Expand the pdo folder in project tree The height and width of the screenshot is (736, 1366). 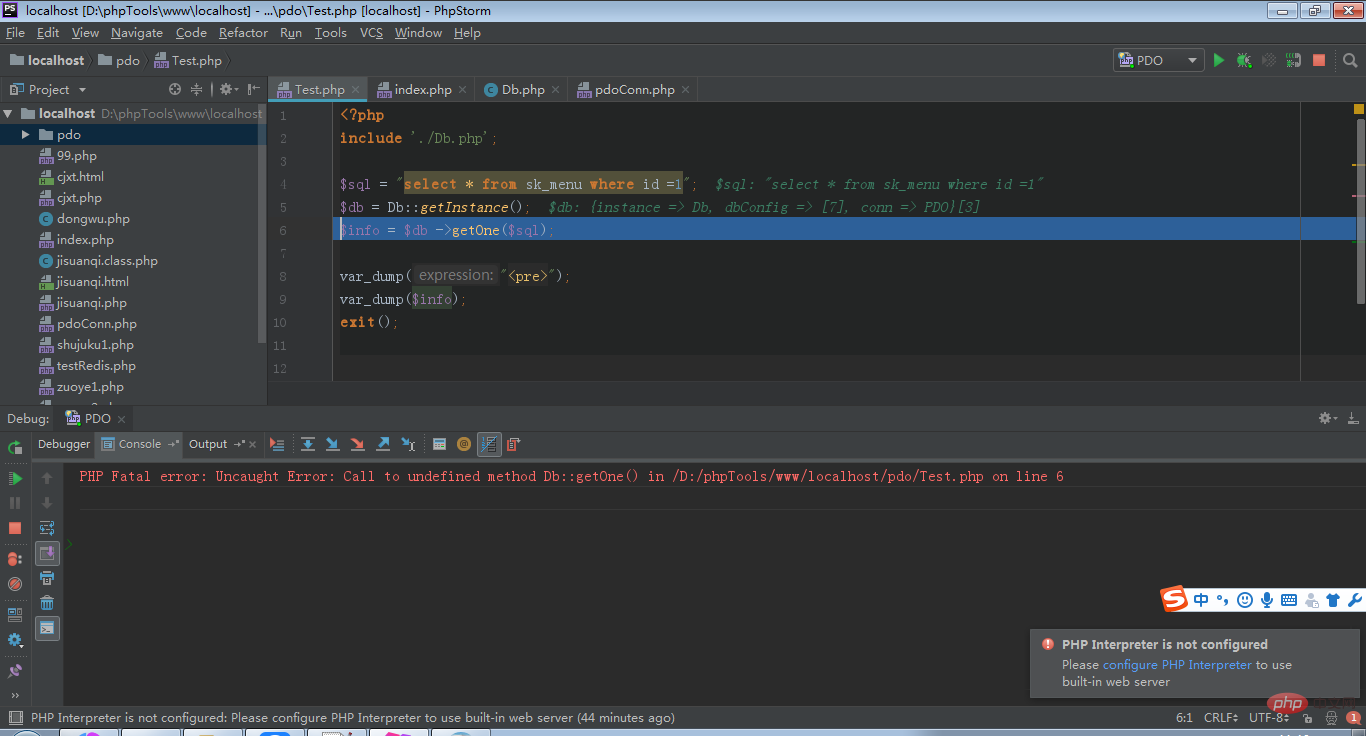point(26,134)
